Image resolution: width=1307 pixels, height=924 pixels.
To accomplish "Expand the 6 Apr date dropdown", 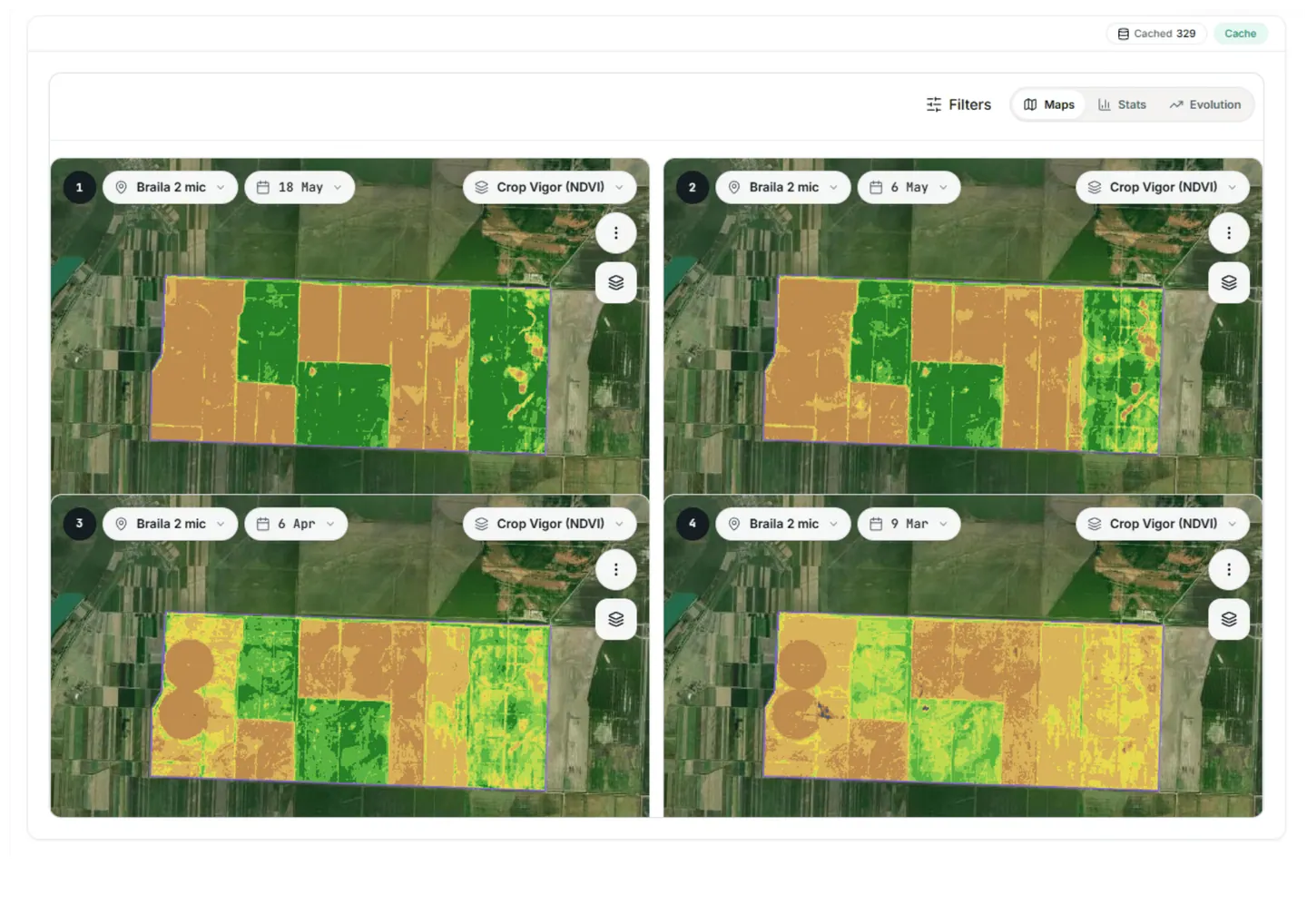I will (x=296, y=524).
